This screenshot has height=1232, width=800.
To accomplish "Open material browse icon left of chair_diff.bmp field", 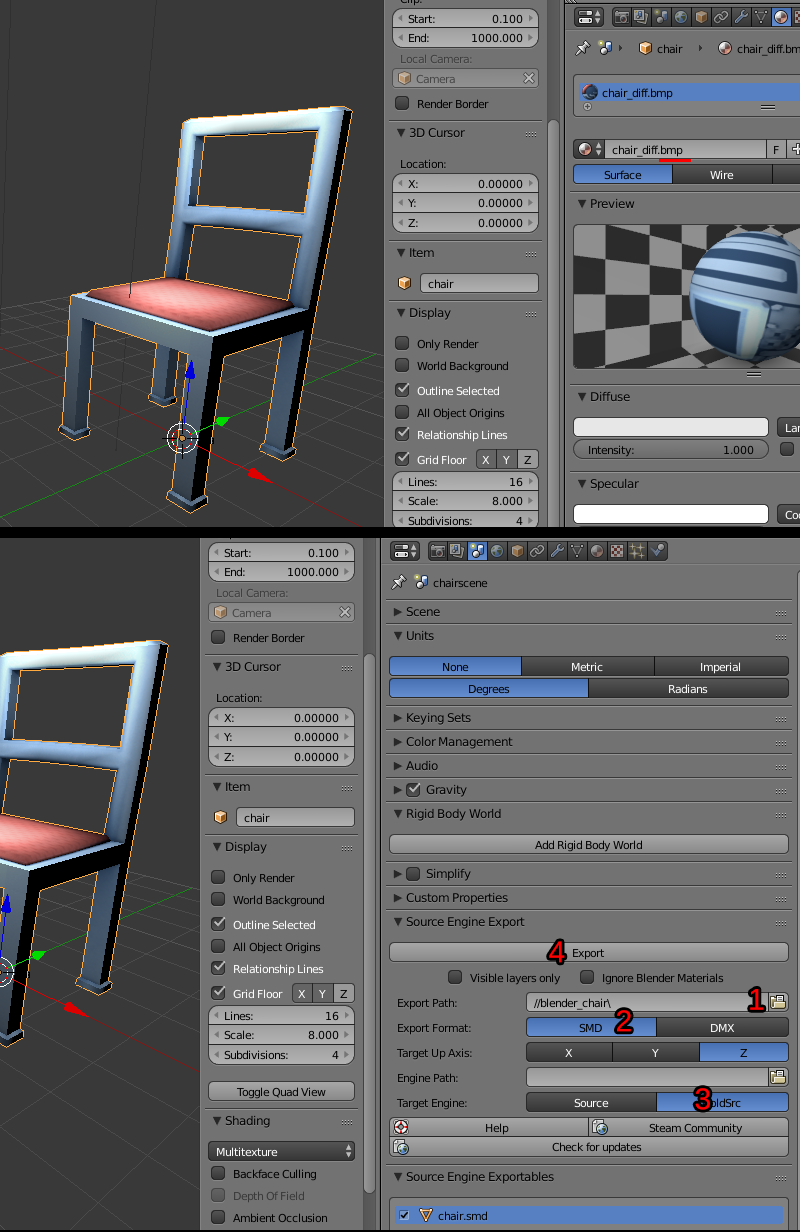I will 588,149.
